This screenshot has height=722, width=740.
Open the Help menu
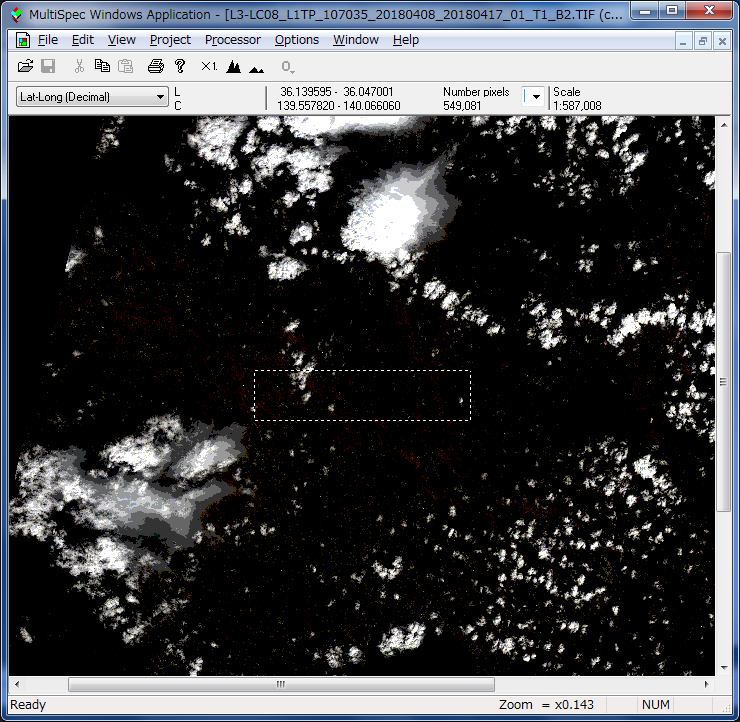[x=406, y=40]
